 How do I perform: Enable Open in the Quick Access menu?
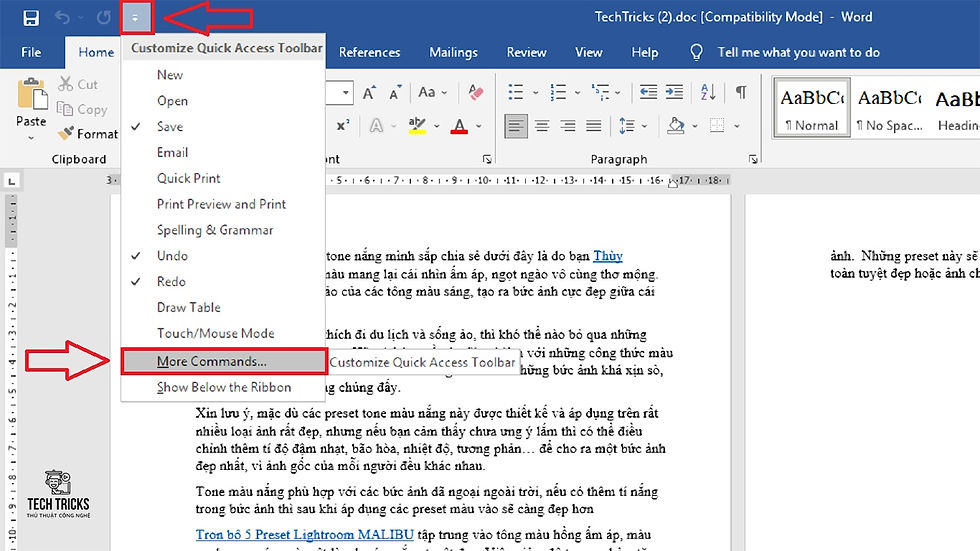coord(223,101)
